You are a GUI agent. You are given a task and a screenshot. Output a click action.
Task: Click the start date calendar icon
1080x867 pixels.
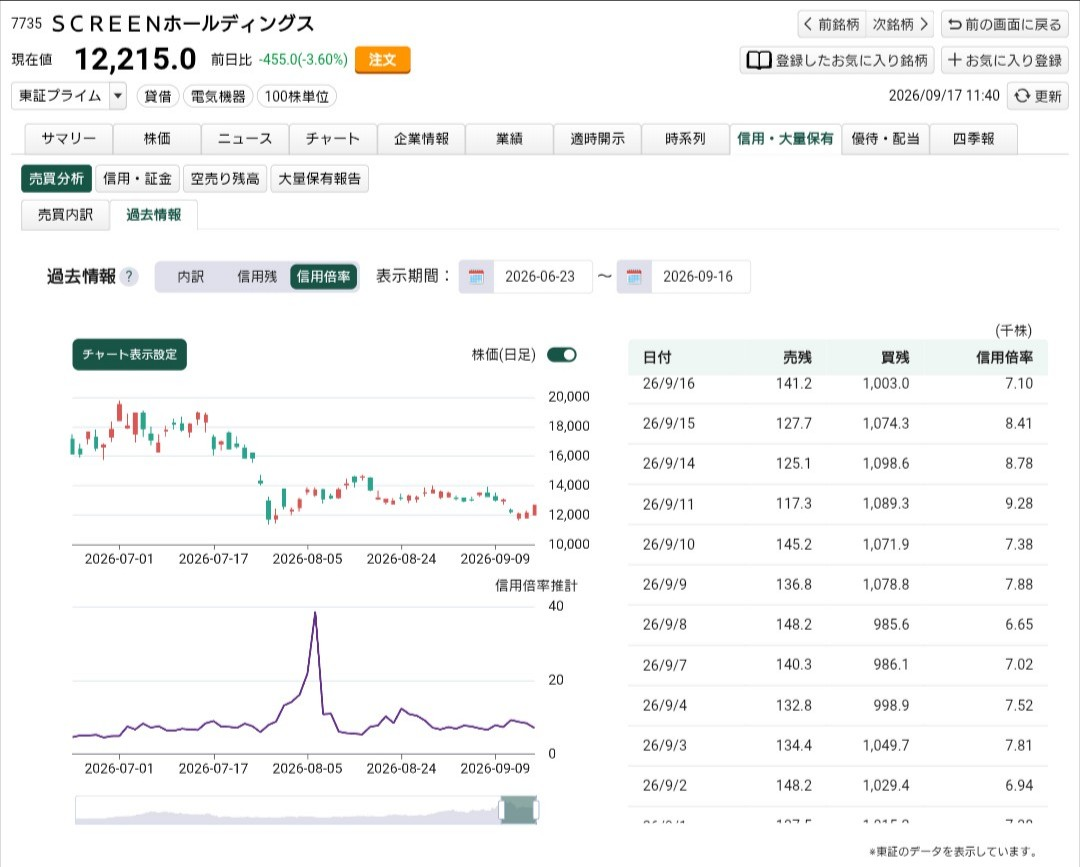click(x=476, y=277)
